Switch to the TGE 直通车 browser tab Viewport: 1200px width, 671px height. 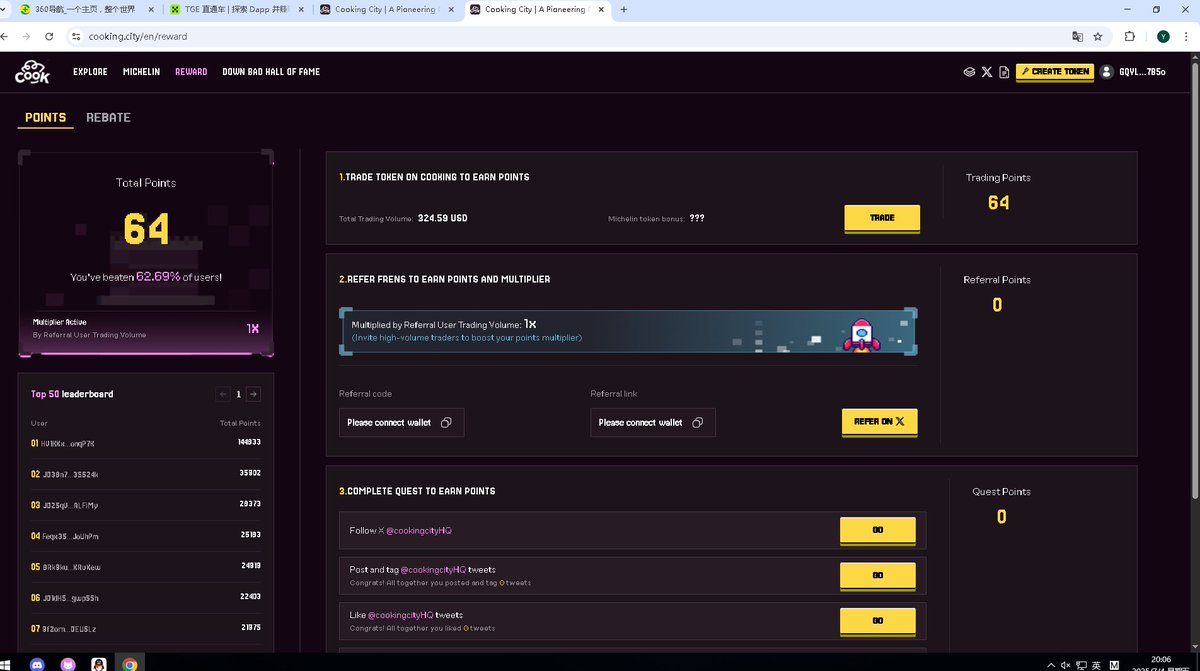pyautogui.click(x=234, y=9)
